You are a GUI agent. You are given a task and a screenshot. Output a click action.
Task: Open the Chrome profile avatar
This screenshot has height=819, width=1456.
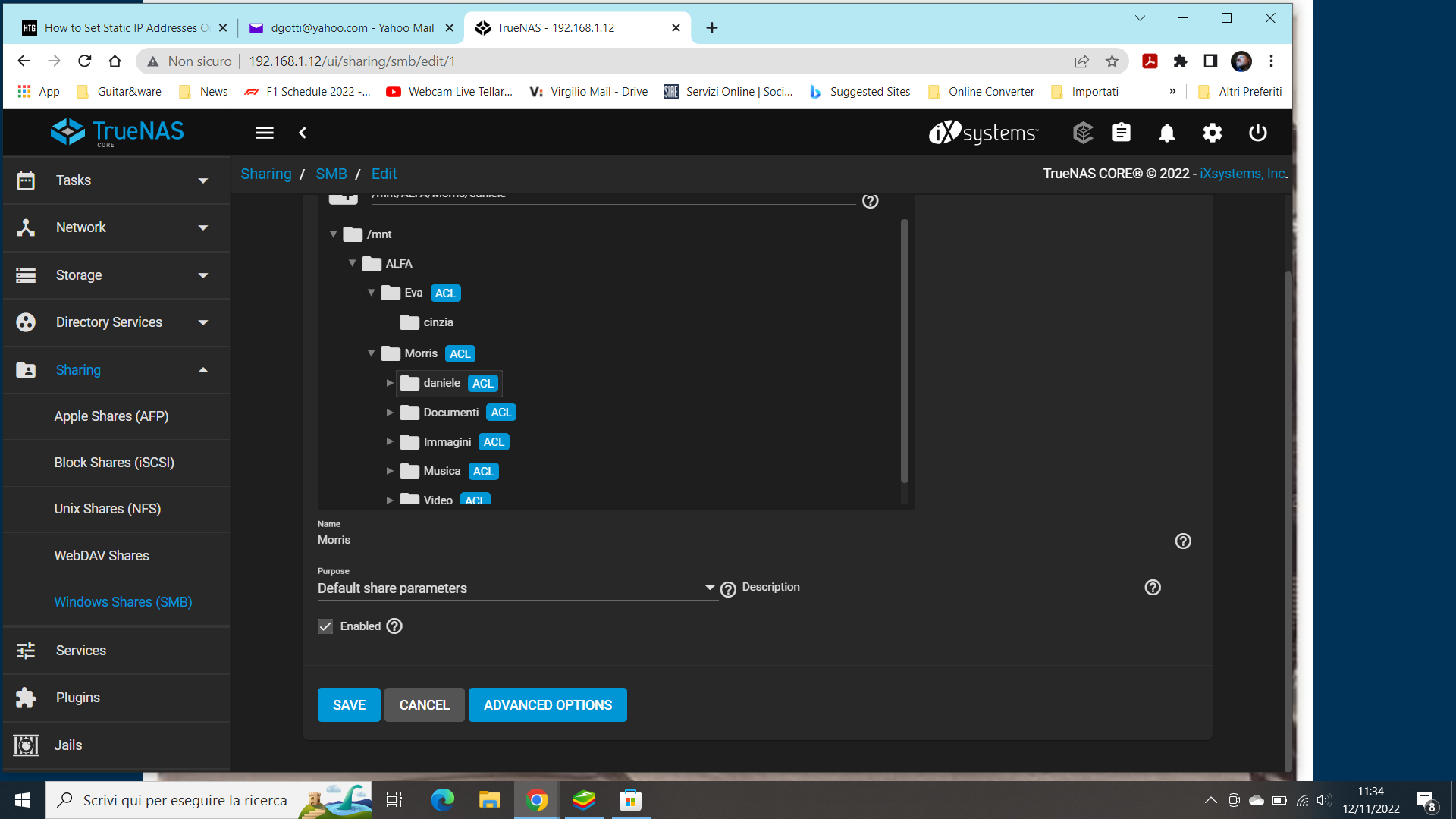point(1241,61)
